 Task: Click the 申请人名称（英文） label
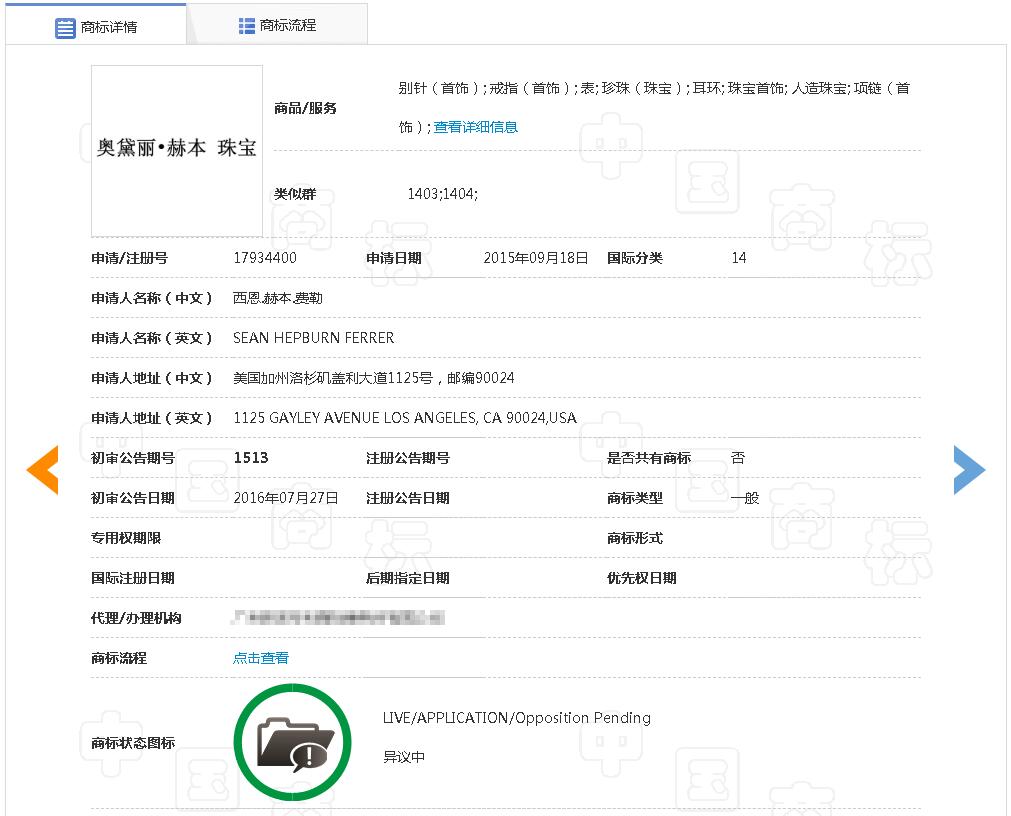pyautogui.click(x=152, y=338)
